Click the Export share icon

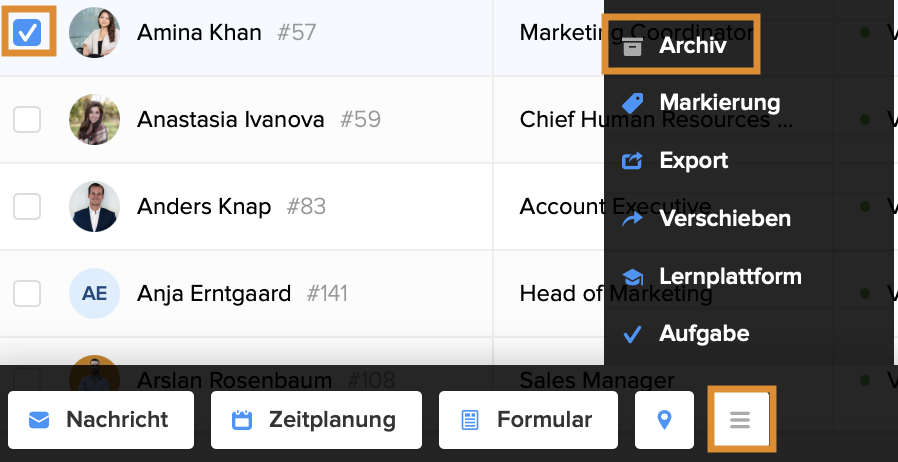[632, 161]
